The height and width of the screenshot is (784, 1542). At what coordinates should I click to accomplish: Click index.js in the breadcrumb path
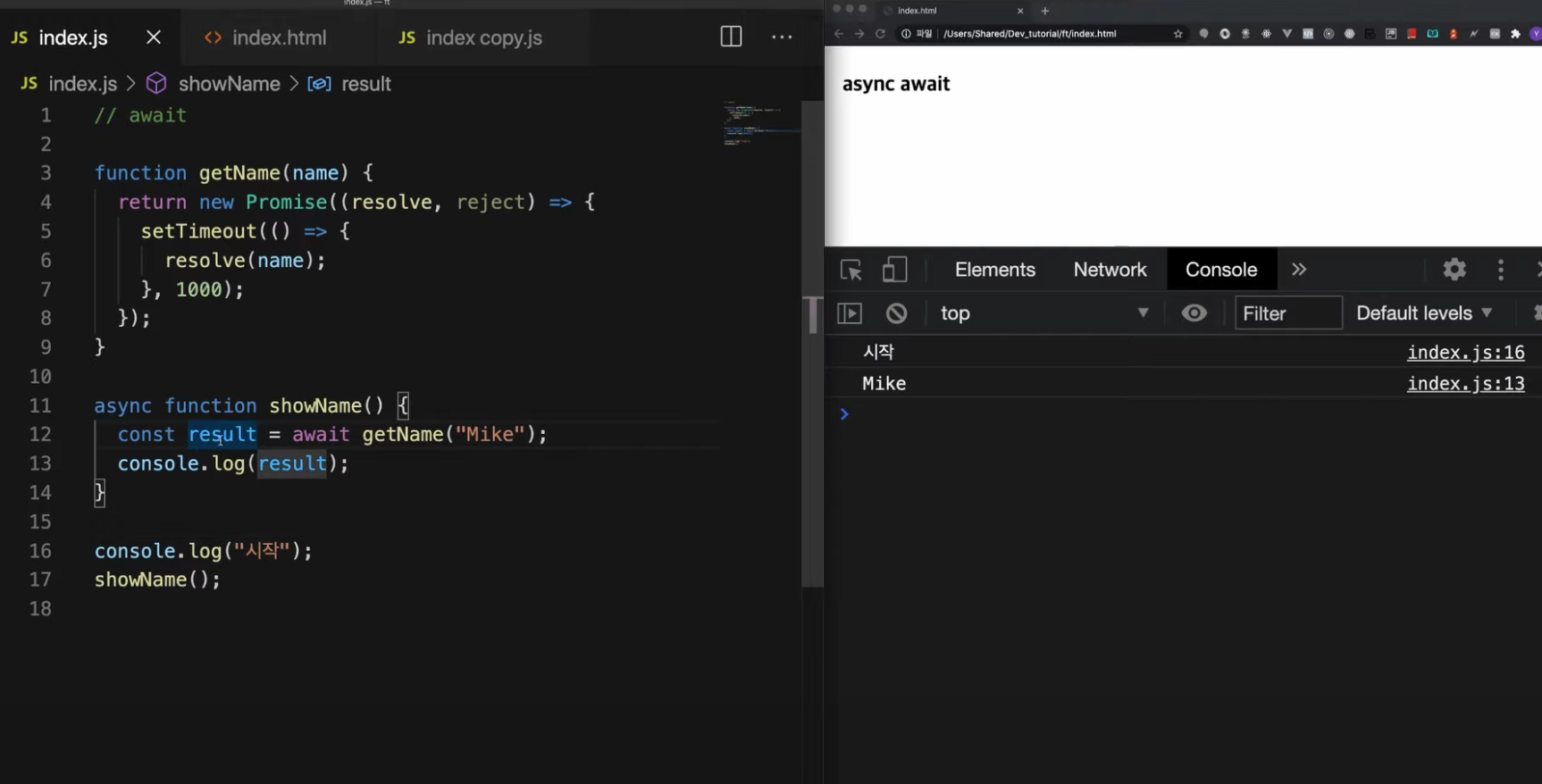[82, 84]
